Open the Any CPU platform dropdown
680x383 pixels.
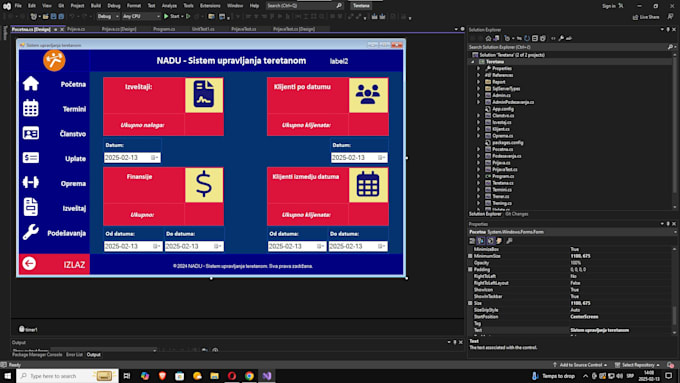pos(141,16)
